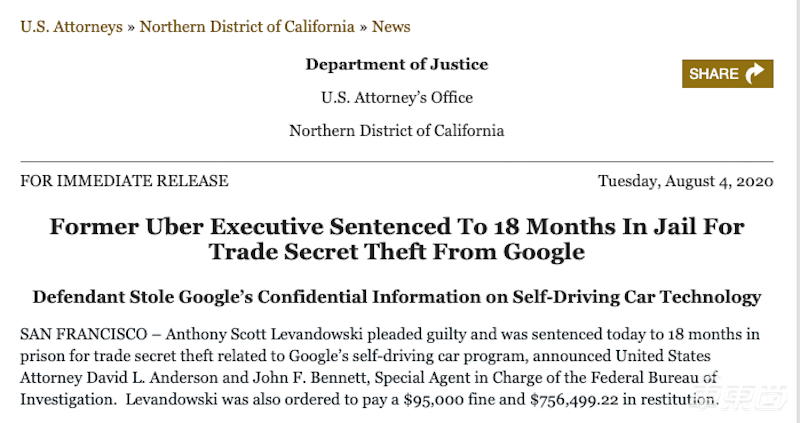Click the FOR IMMEDIATE RELEASE label
Viewport: 800px width, 423px height.
point(124,181)
